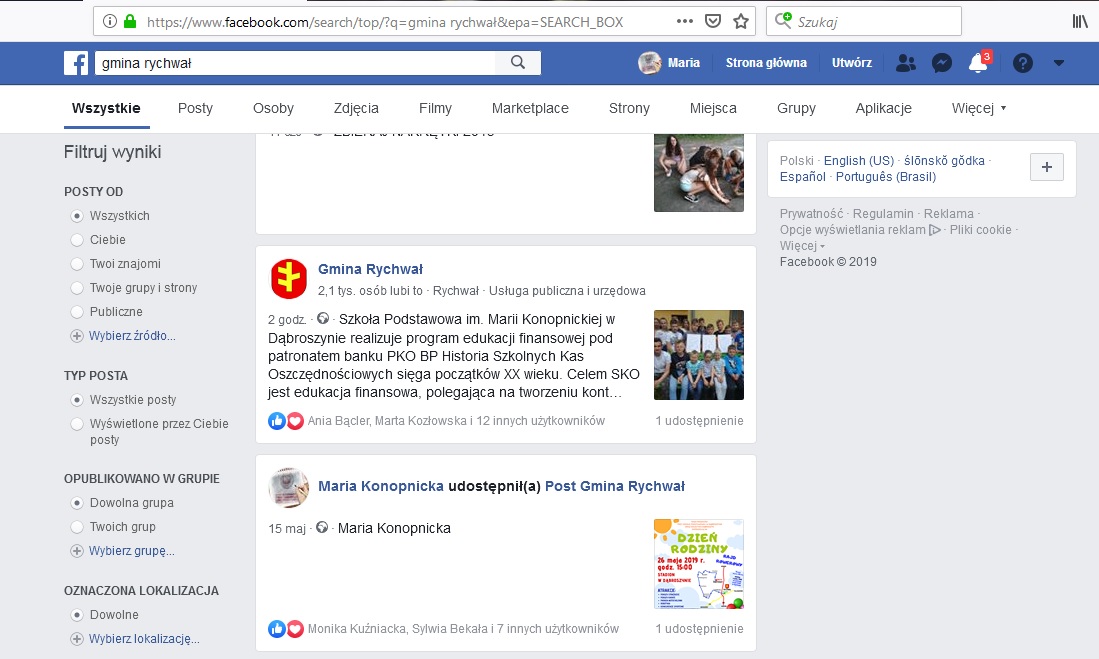Switch to the Aplikacje tab
The width and height of the screenshot is (1099, 659).
[x=883, y=108]
